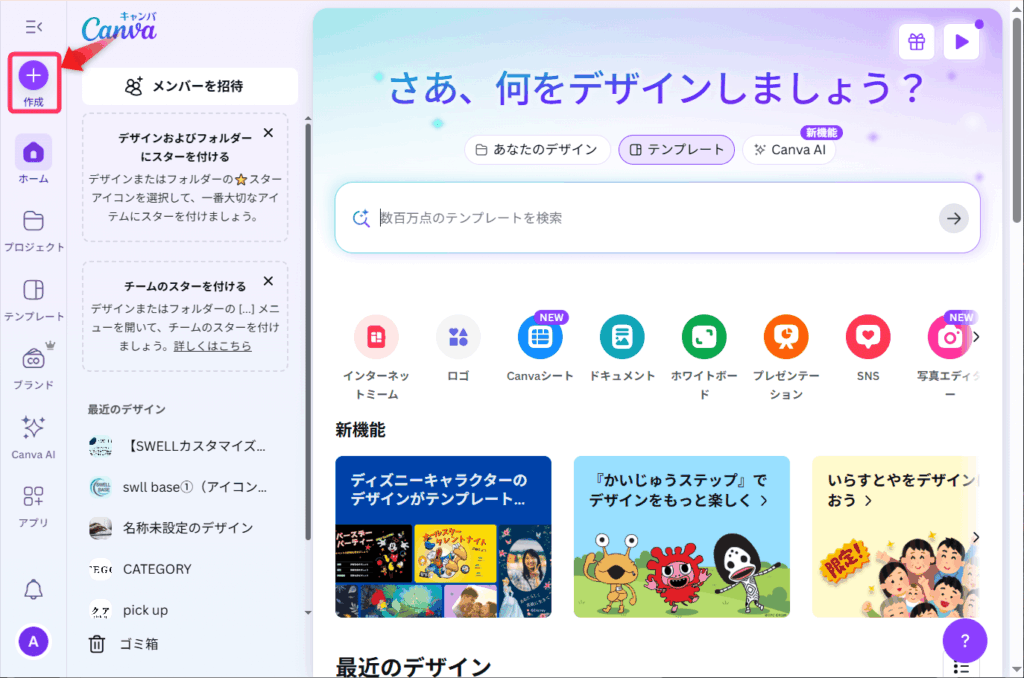
Task: Show more design types chevron
Action: (x=976, y=337)
